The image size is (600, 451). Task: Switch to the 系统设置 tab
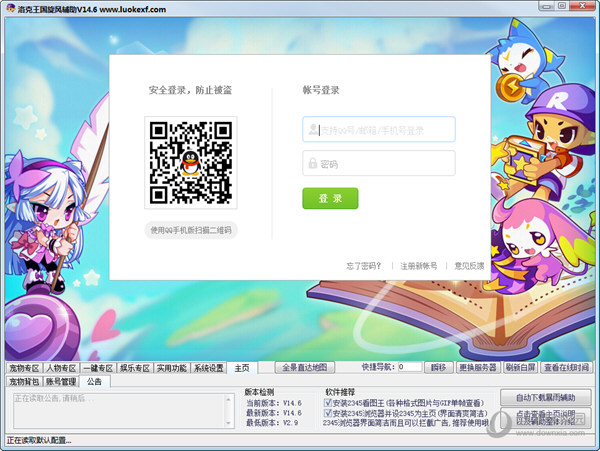coord(209,368)
